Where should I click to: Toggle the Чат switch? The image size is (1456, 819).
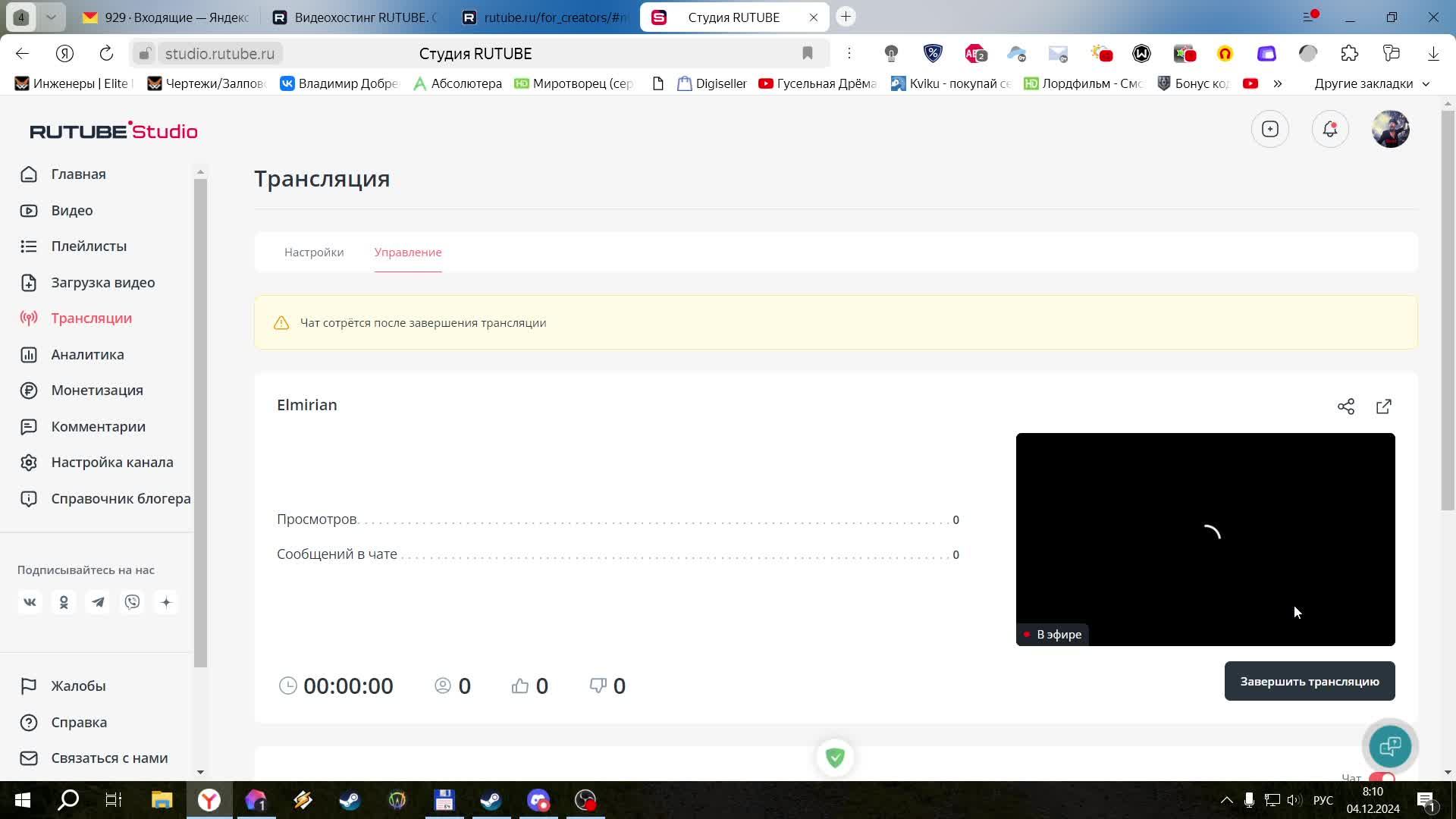click(1382, 778)
